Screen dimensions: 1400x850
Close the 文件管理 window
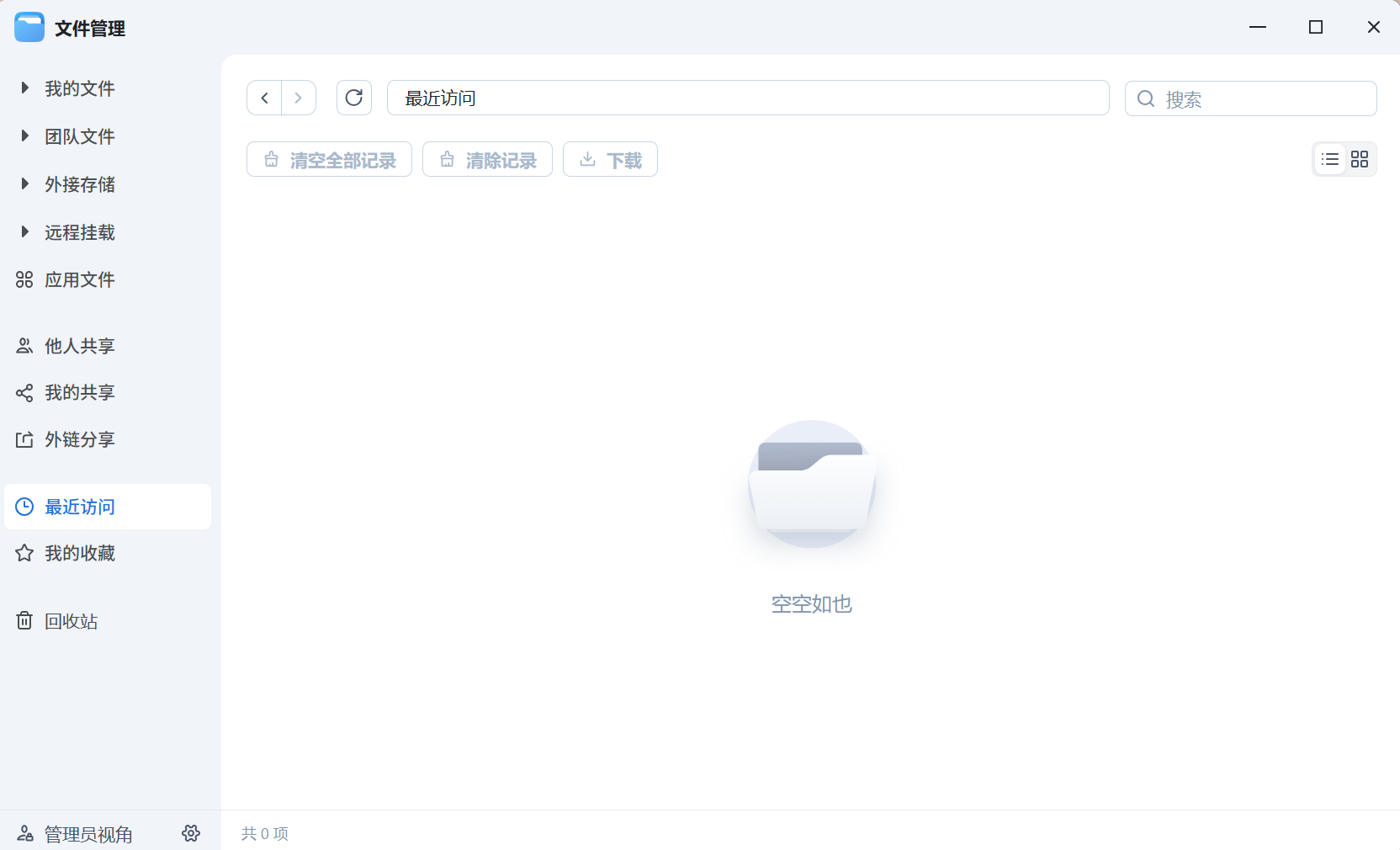[x=1374, y=27]
